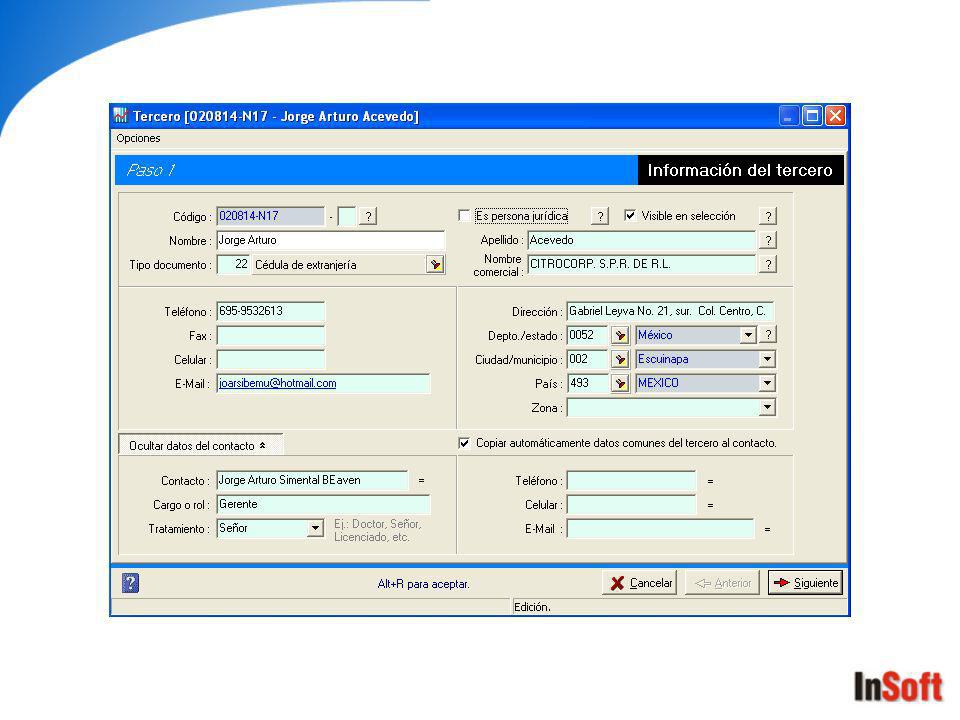The height and width of the screenshot is (720, 960).
Task: Open the Tratamiento Señor dropdown
Action: (x=315, y=528)
